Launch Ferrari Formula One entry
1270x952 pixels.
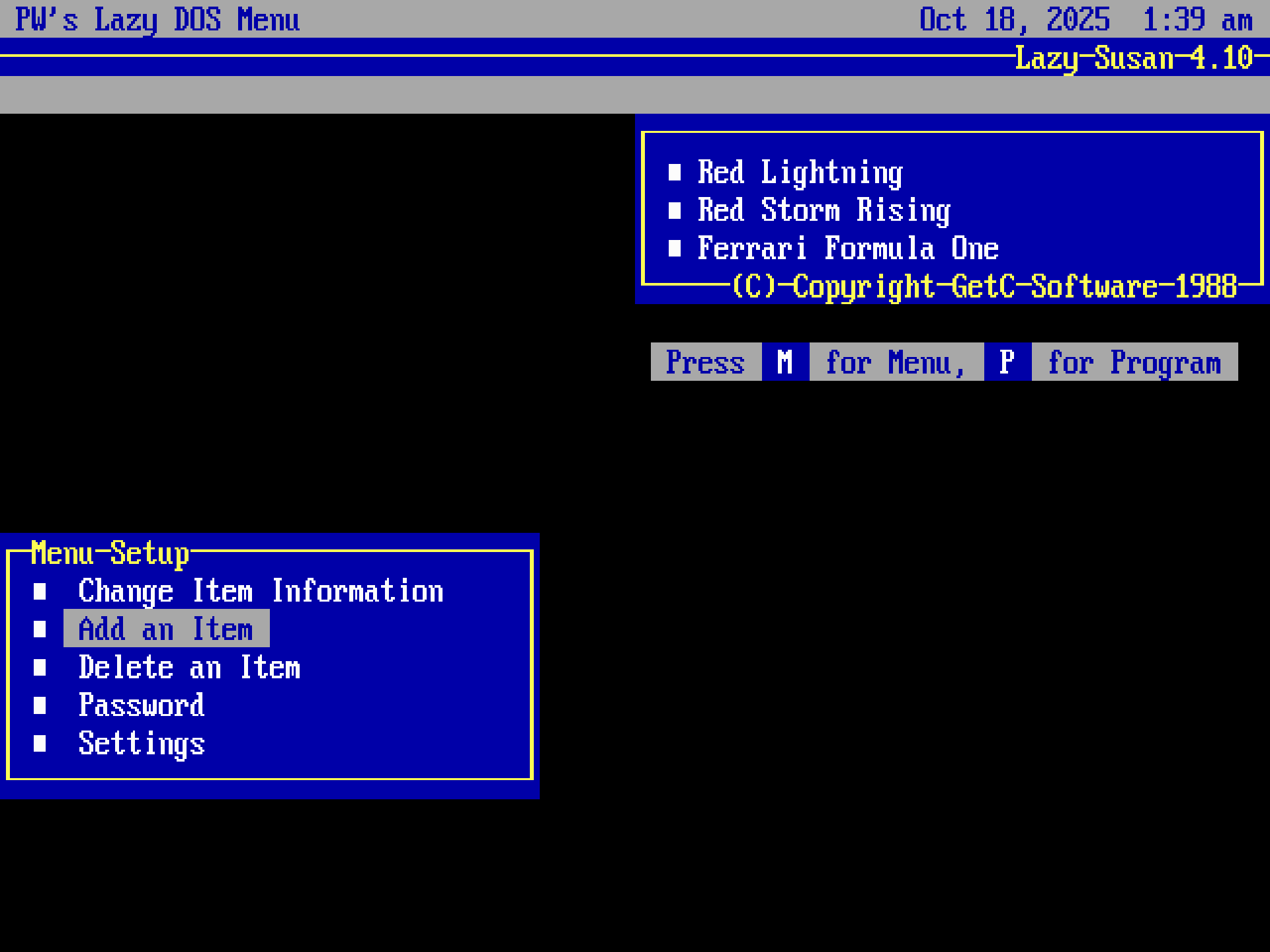(x=847, y=249)
